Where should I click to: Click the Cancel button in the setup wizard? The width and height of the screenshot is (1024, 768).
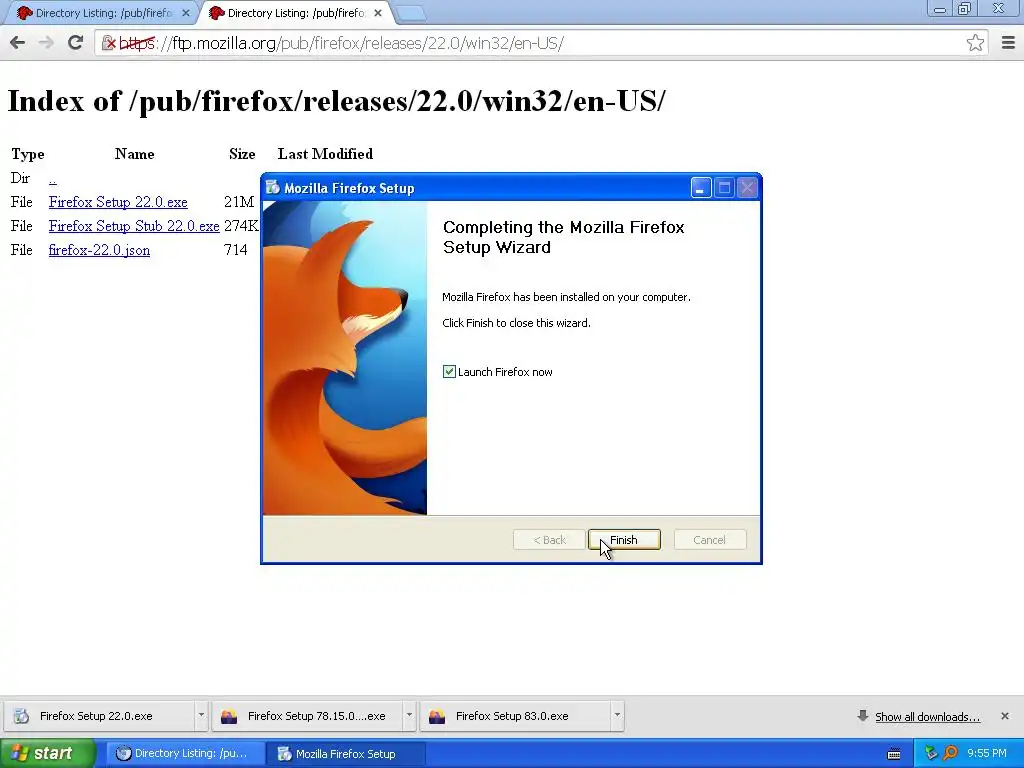tap(710, 540)
